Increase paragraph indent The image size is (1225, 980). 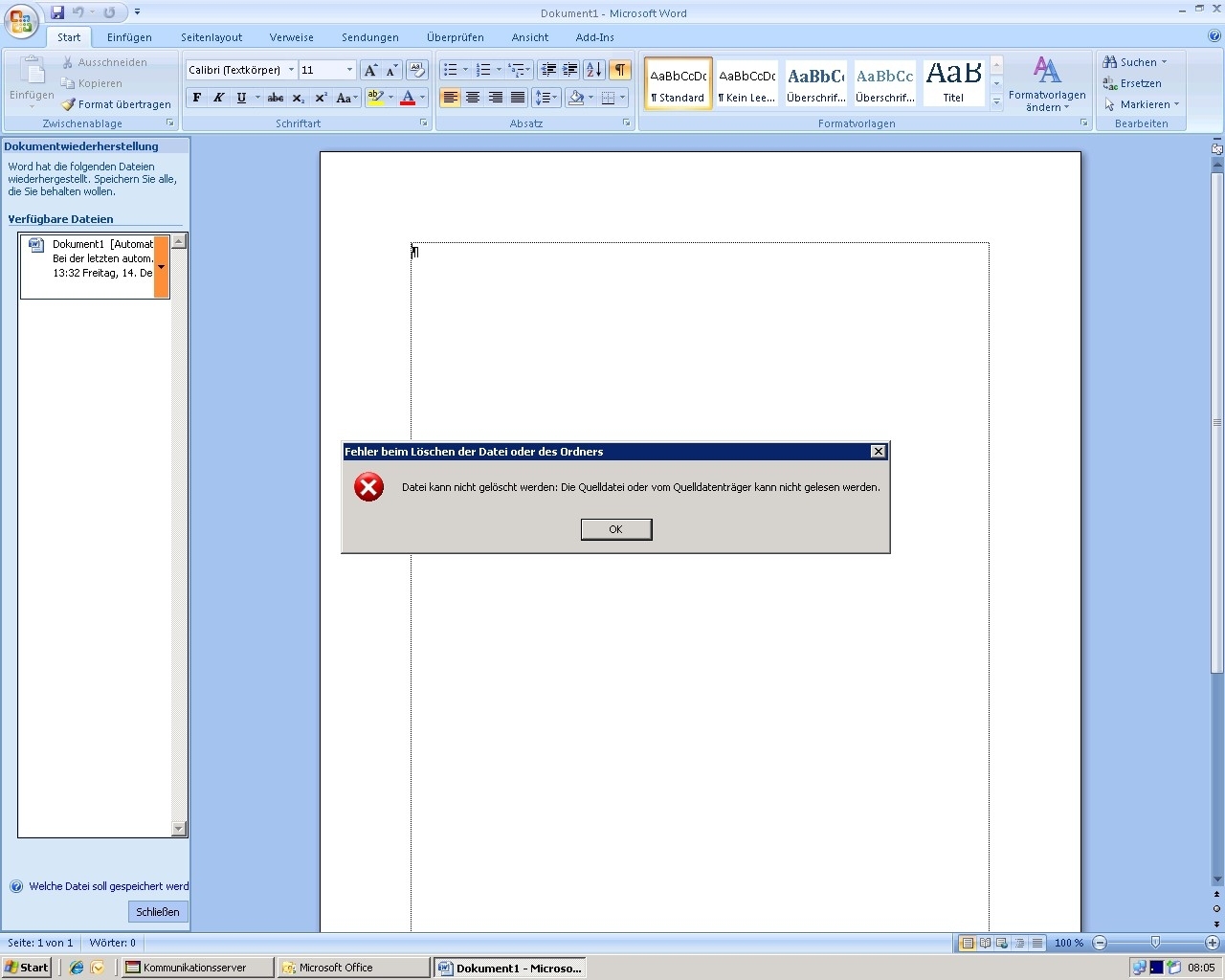(x=570, y=70)
